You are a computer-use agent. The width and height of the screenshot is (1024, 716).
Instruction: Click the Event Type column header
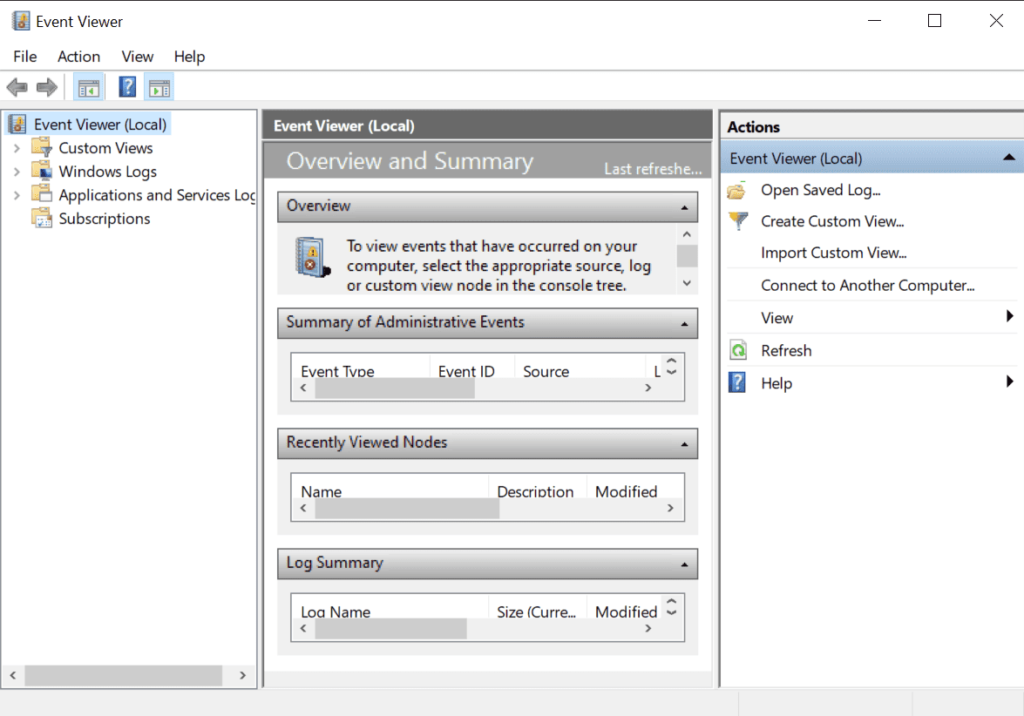point(337,371)
